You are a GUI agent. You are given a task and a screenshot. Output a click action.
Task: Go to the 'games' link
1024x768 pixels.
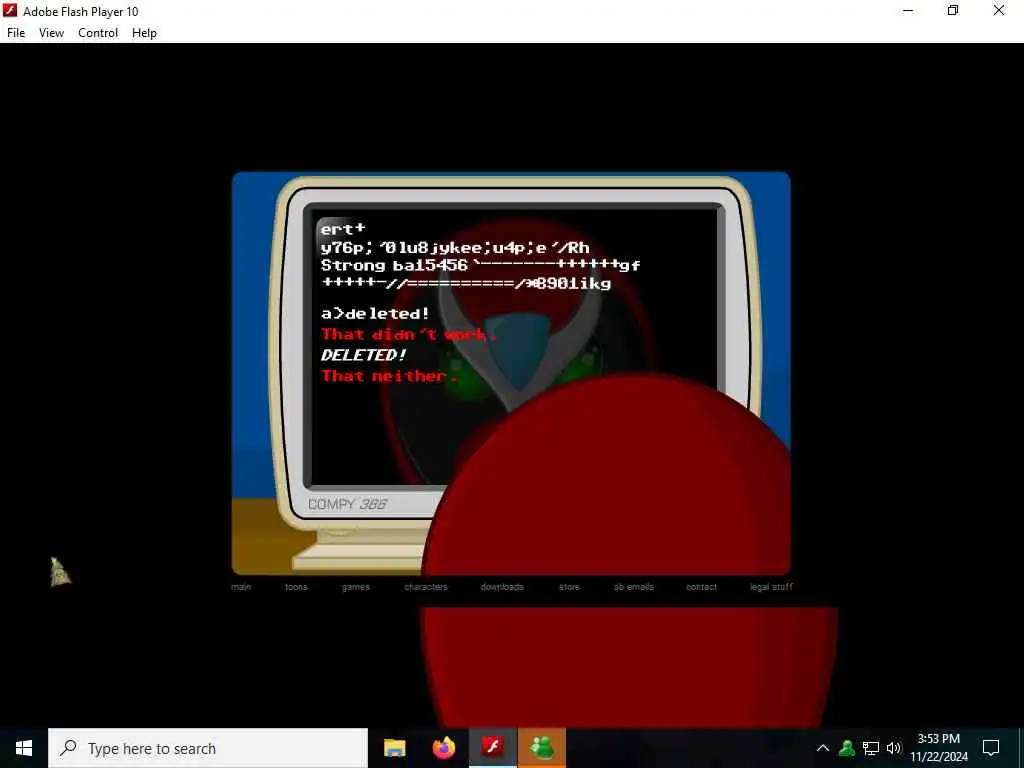356,586
